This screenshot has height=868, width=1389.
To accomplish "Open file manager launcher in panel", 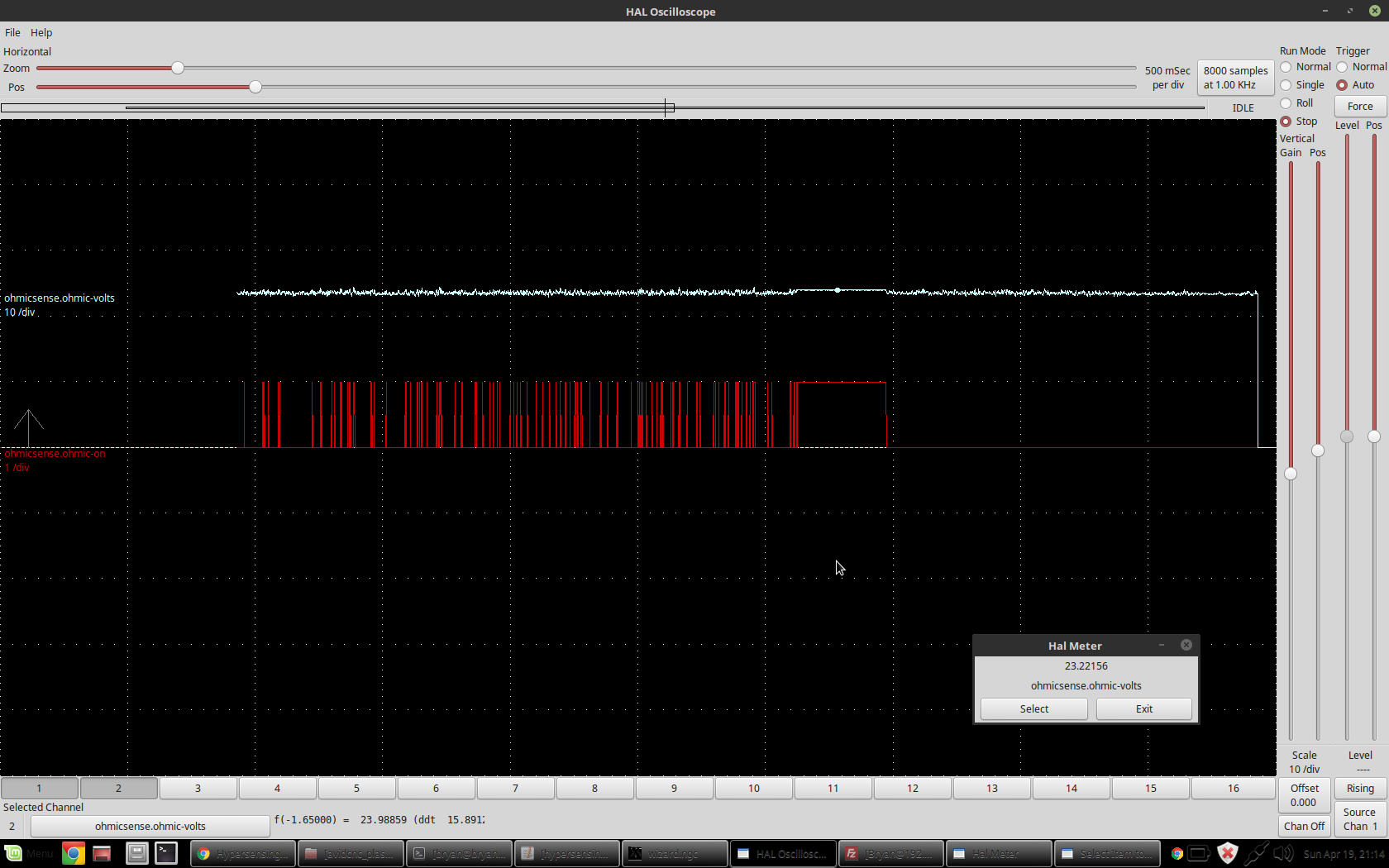I will point(102,854).
